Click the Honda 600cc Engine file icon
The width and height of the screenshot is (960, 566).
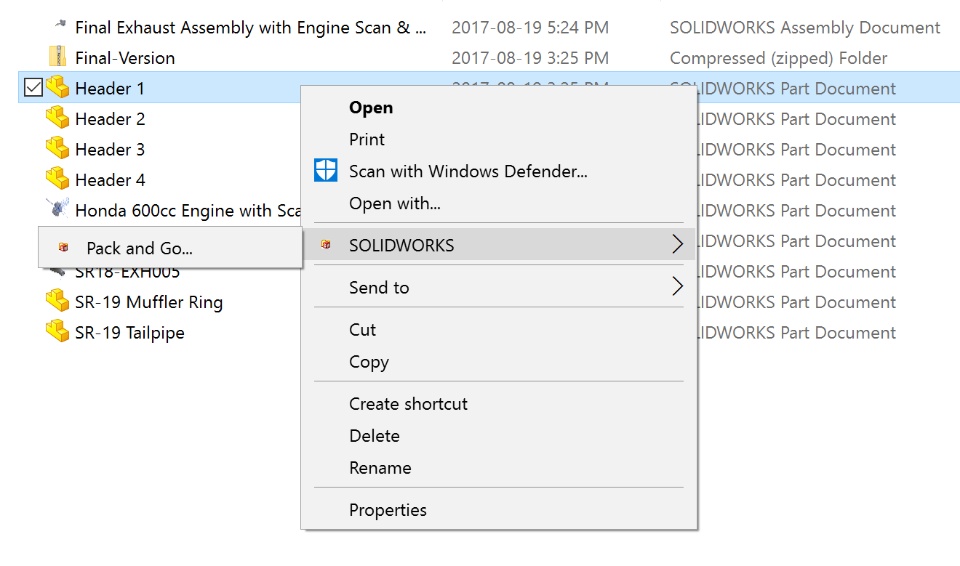tap(58, 208)
